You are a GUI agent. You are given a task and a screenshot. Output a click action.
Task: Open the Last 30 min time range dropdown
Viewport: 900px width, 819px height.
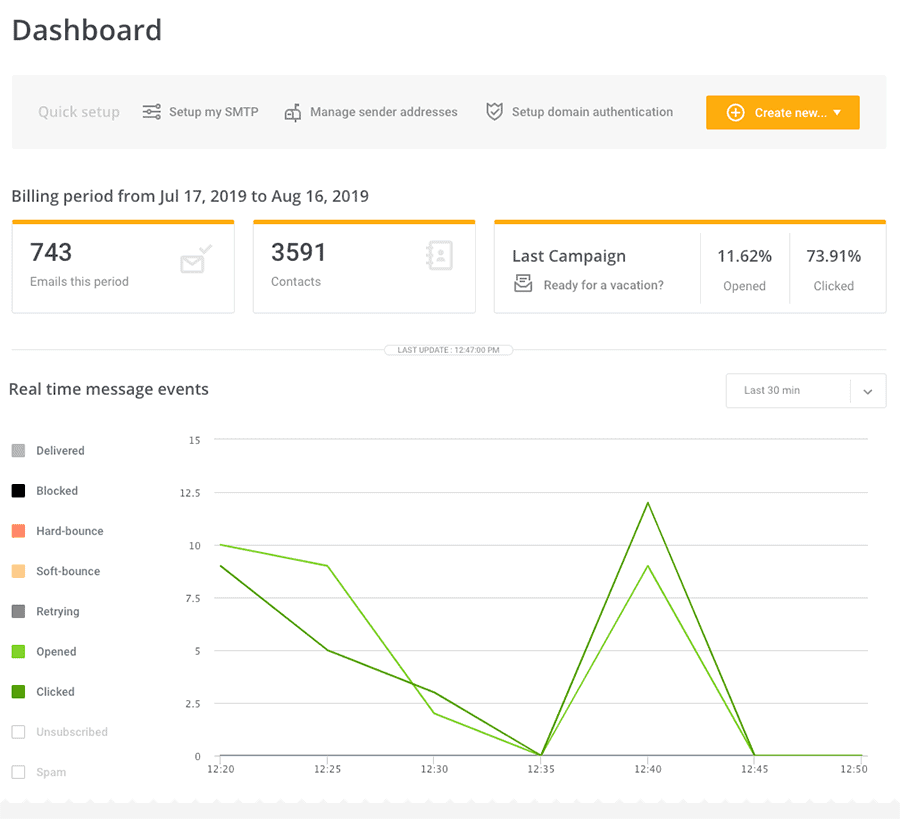[x=788, y=390]
